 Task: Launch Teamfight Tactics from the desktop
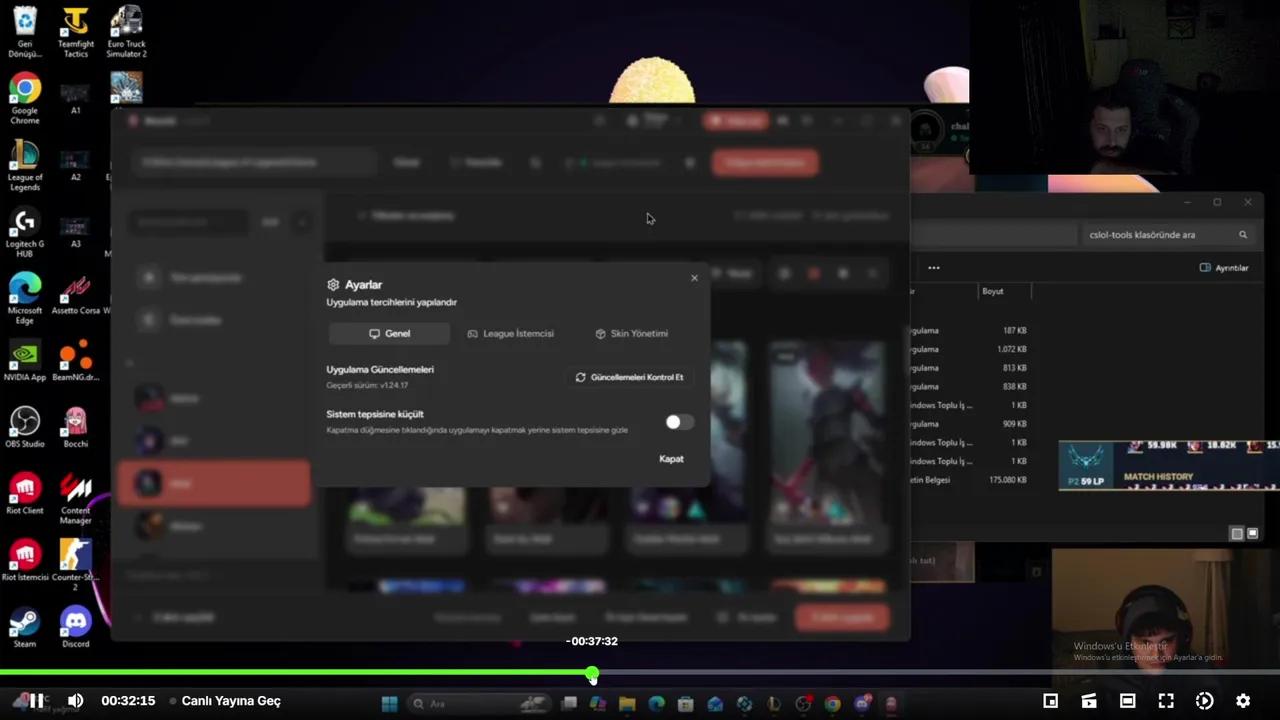pyautogui.click(x=76, y=22)
